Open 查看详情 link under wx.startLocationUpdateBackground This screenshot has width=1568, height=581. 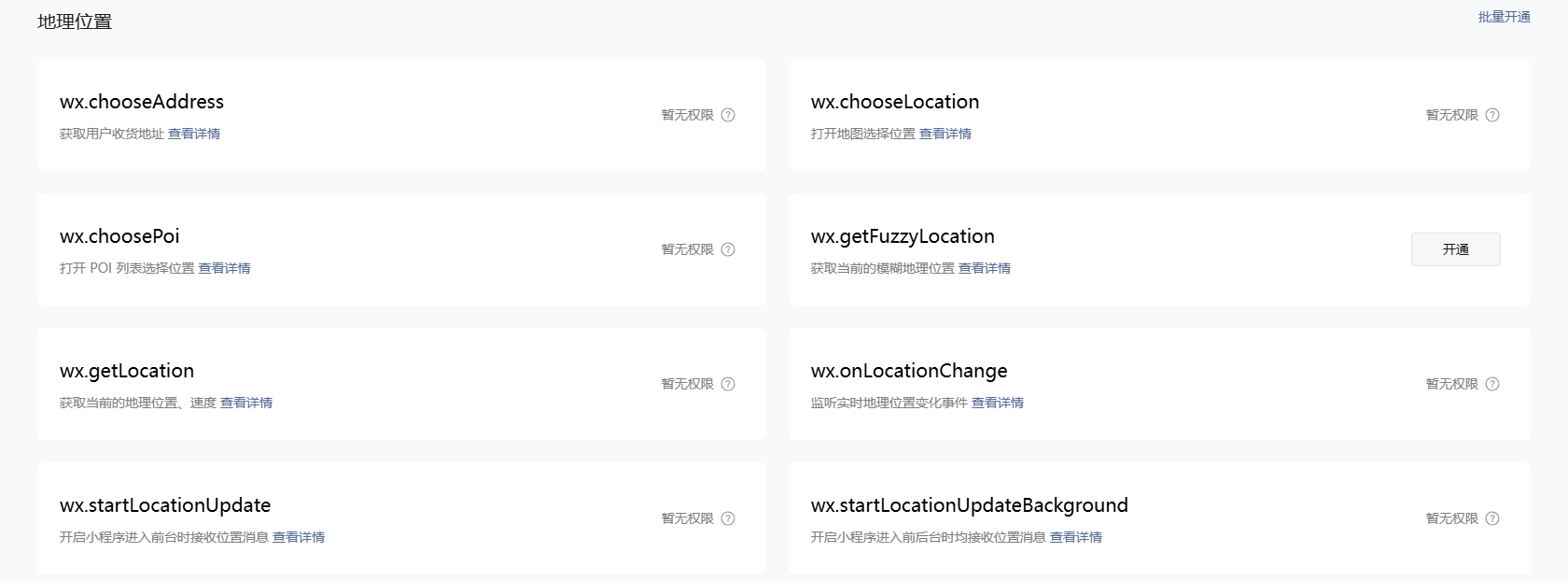pyautogui.click(x=1075, y=537)
